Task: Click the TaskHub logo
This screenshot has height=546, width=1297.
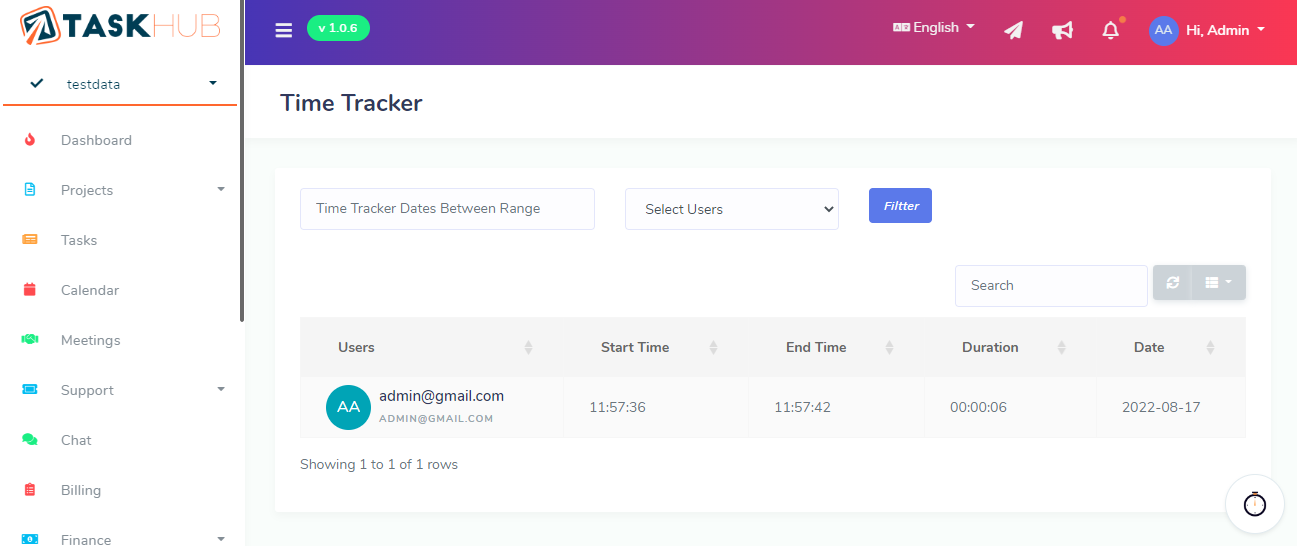Action: coord(120,26)
